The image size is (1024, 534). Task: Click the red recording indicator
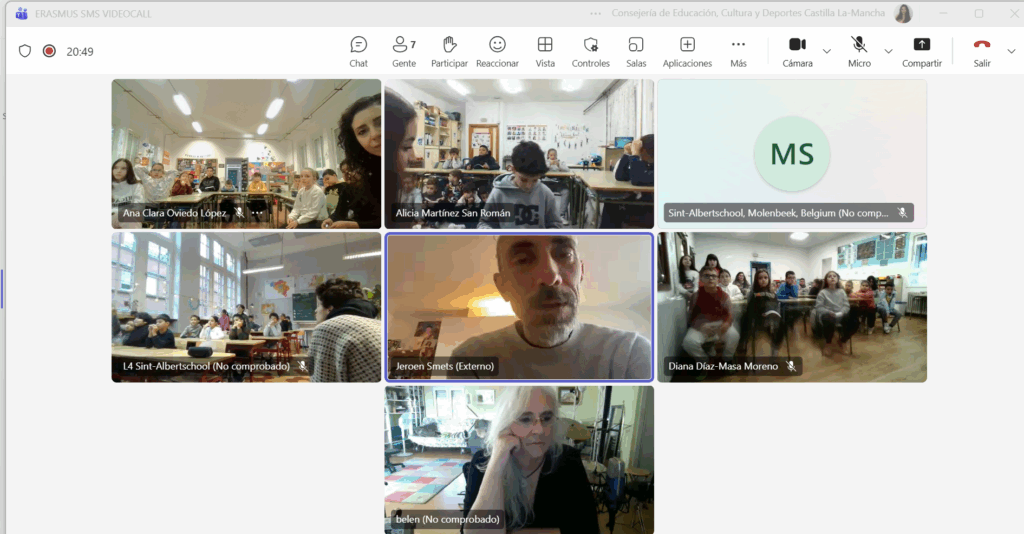(x=49, y=51)
